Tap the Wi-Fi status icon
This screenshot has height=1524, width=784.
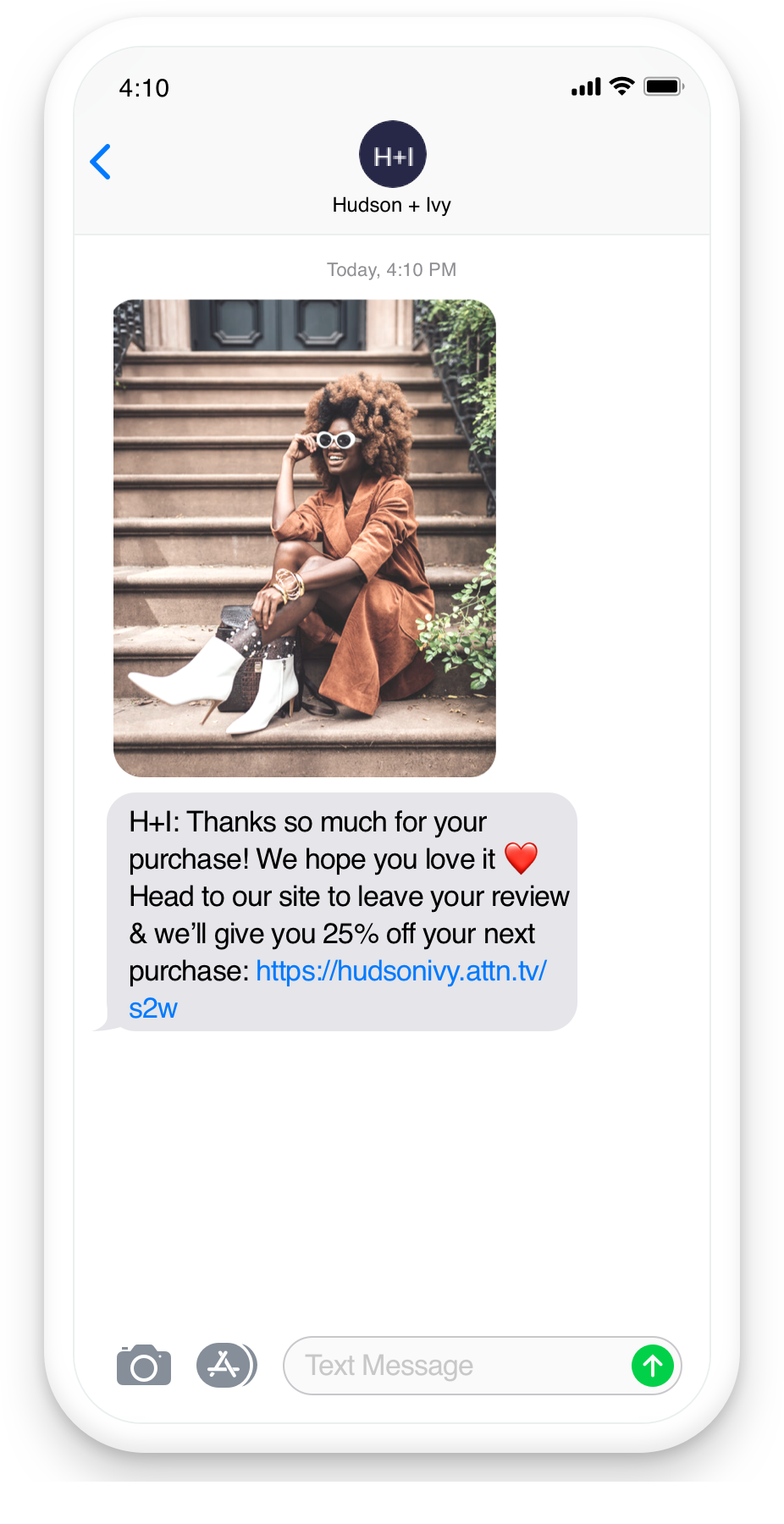click(622, 86)
